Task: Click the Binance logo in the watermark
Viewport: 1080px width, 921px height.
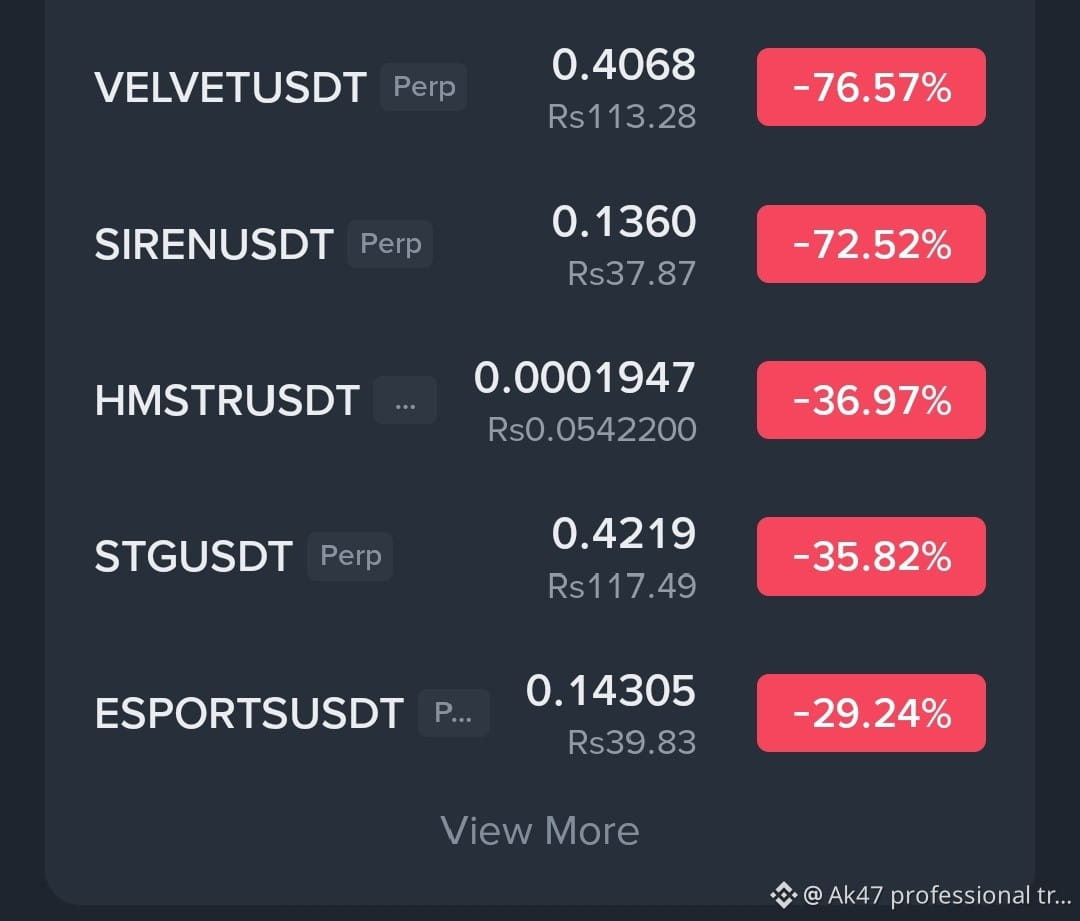Action: point(783,895)
